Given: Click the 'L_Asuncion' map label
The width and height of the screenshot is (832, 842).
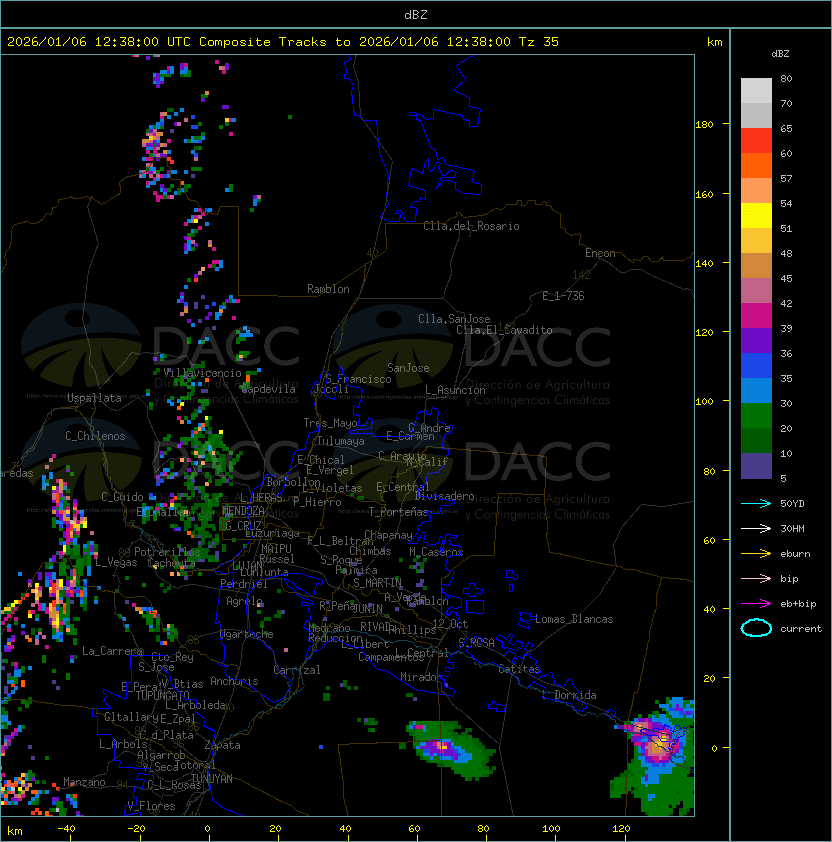Looking at the screenshot, I should tap(455, 390).
